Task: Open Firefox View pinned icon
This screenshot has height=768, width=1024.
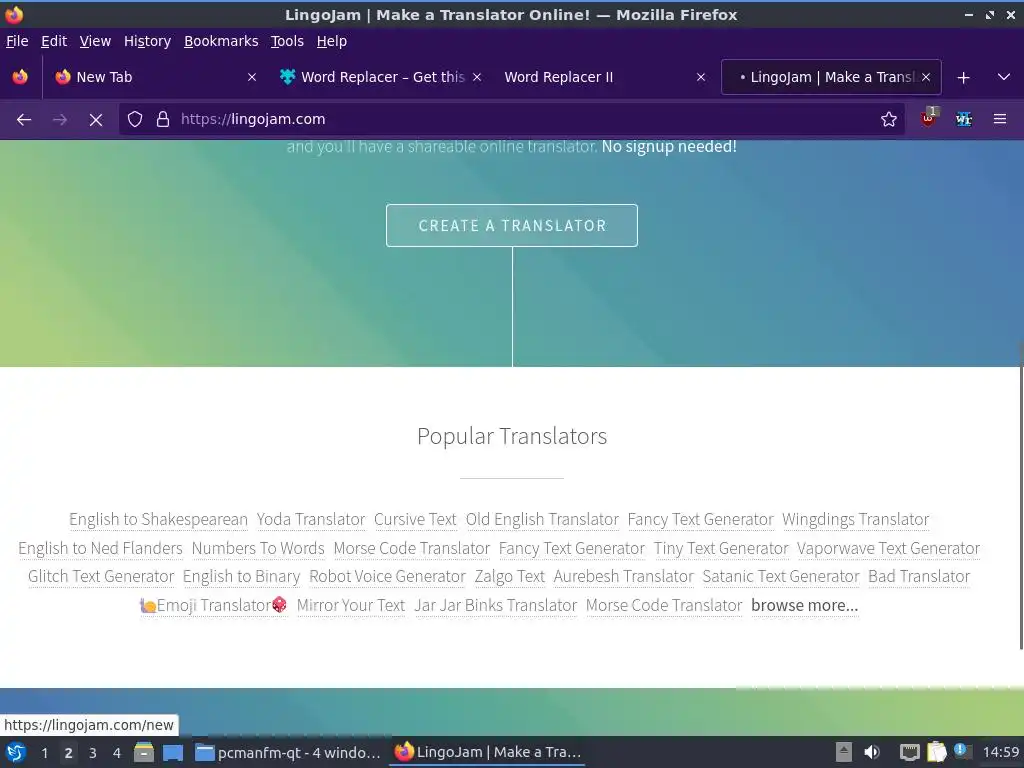Action: [20, 77]
